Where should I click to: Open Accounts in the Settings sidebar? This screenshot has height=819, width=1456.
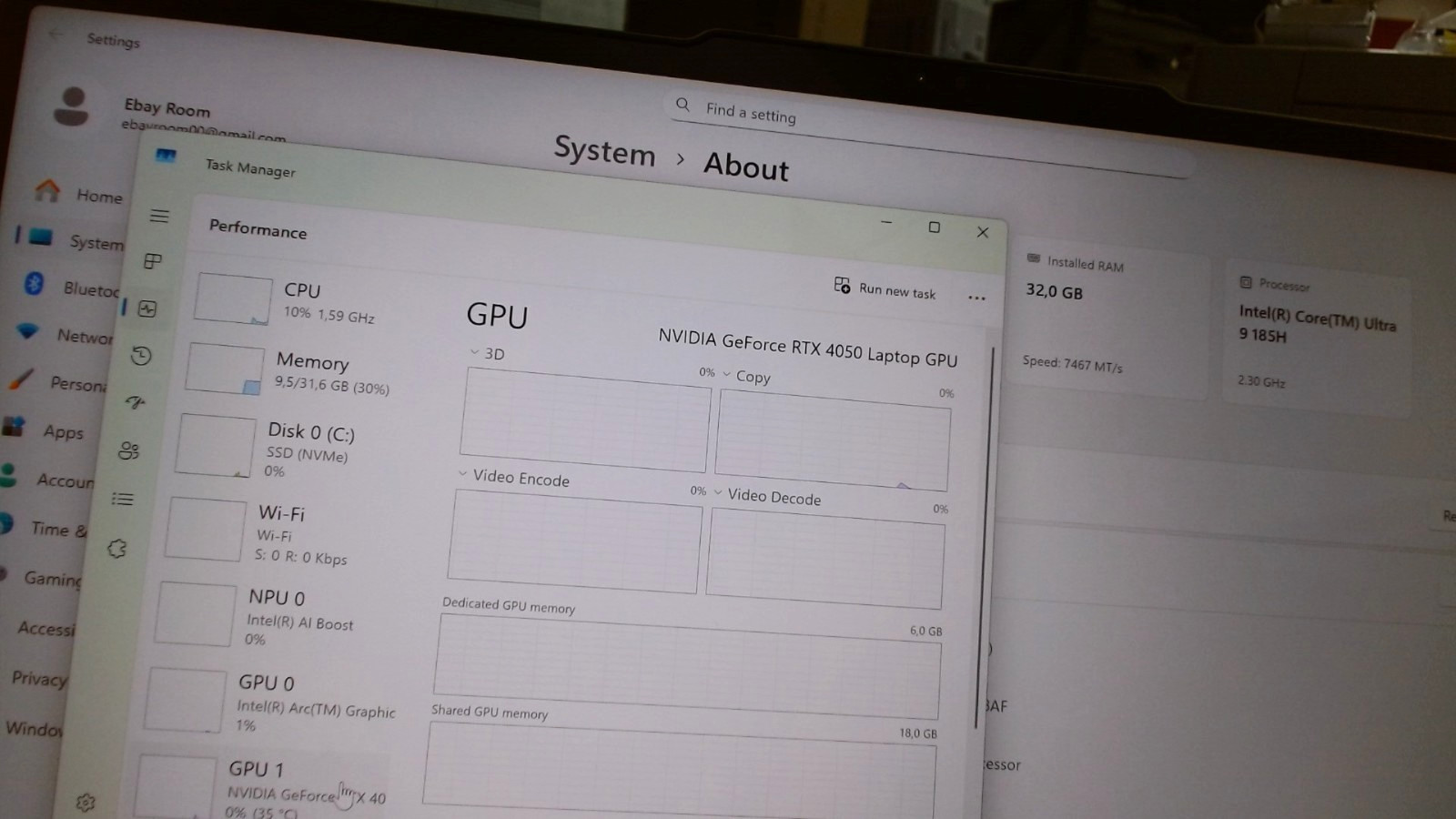47,478
